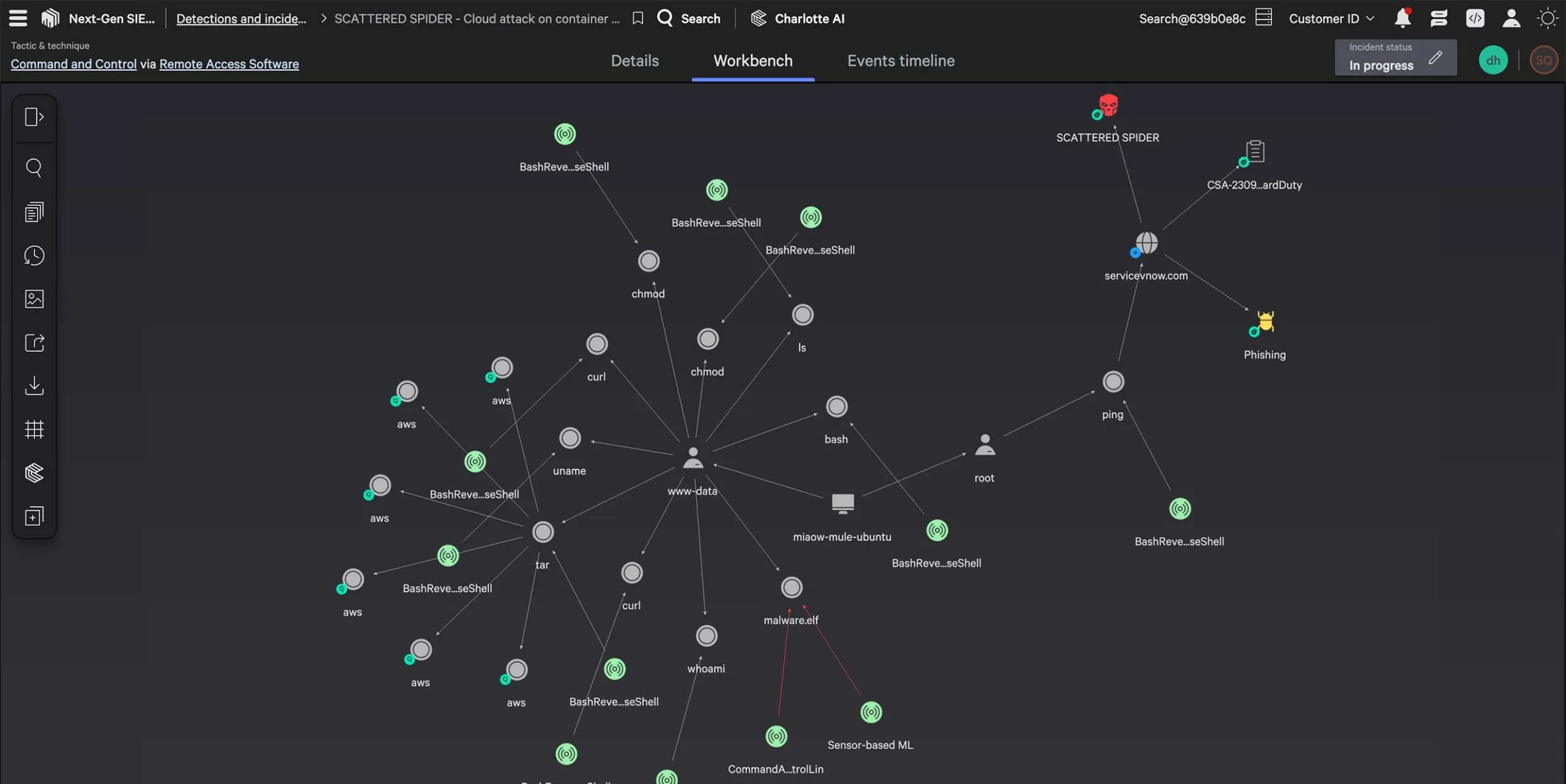Select the malware.elf process node
Viewport: 1566px width, 784px height.
pos(791,588)
